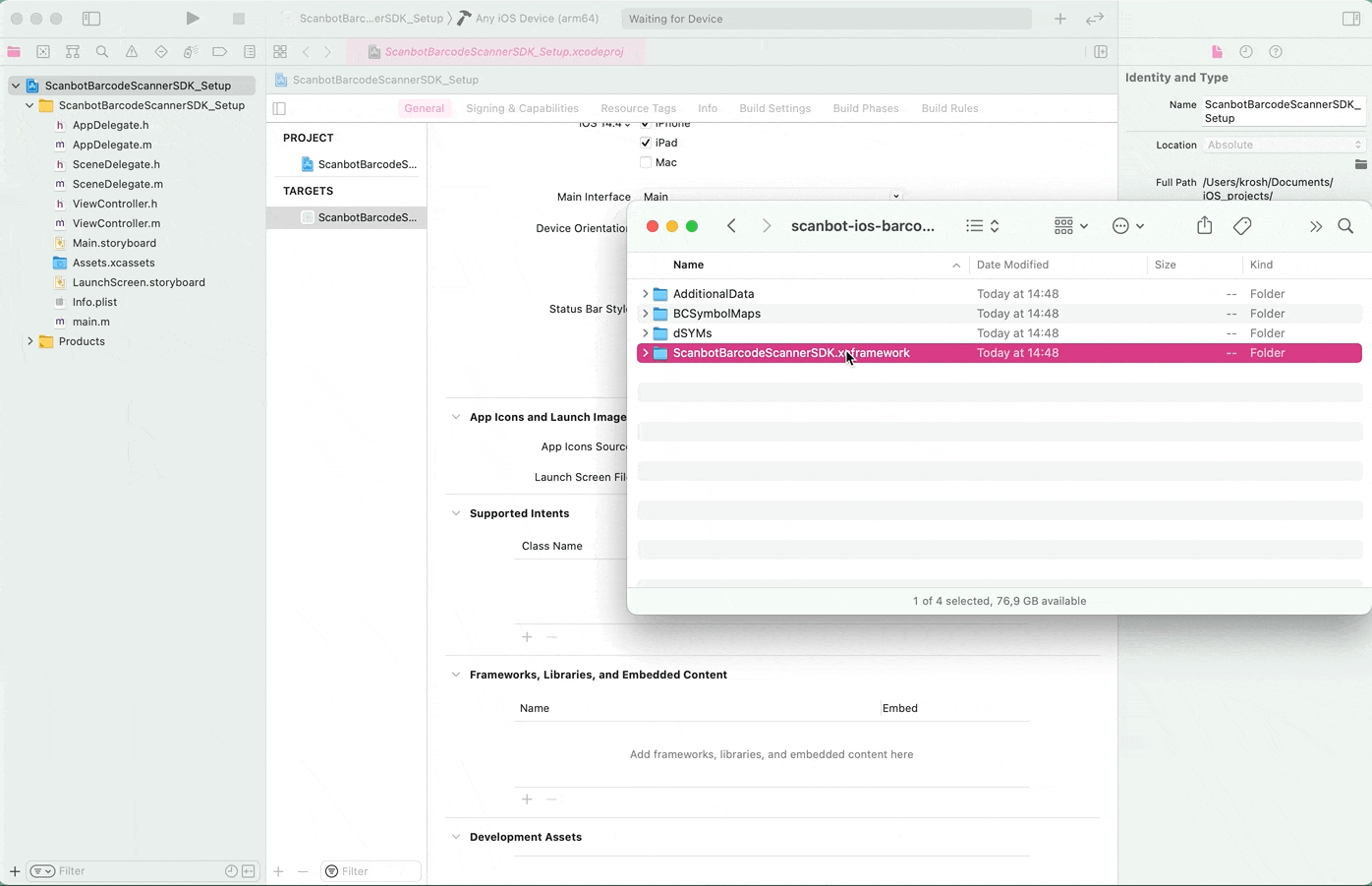Enable the Mac device checkbox
The image size is (1372, 886).
click(x=646, y=162)
